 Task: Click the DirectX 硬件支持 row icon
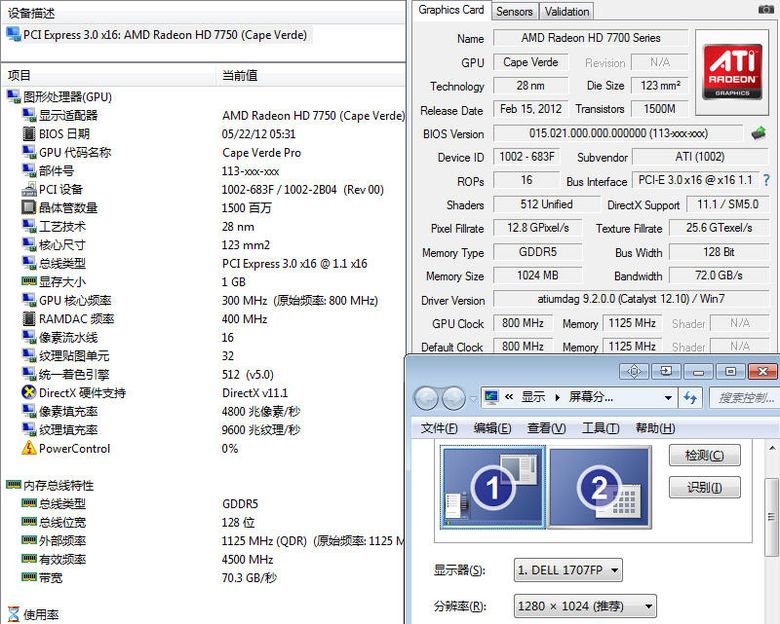29,393
